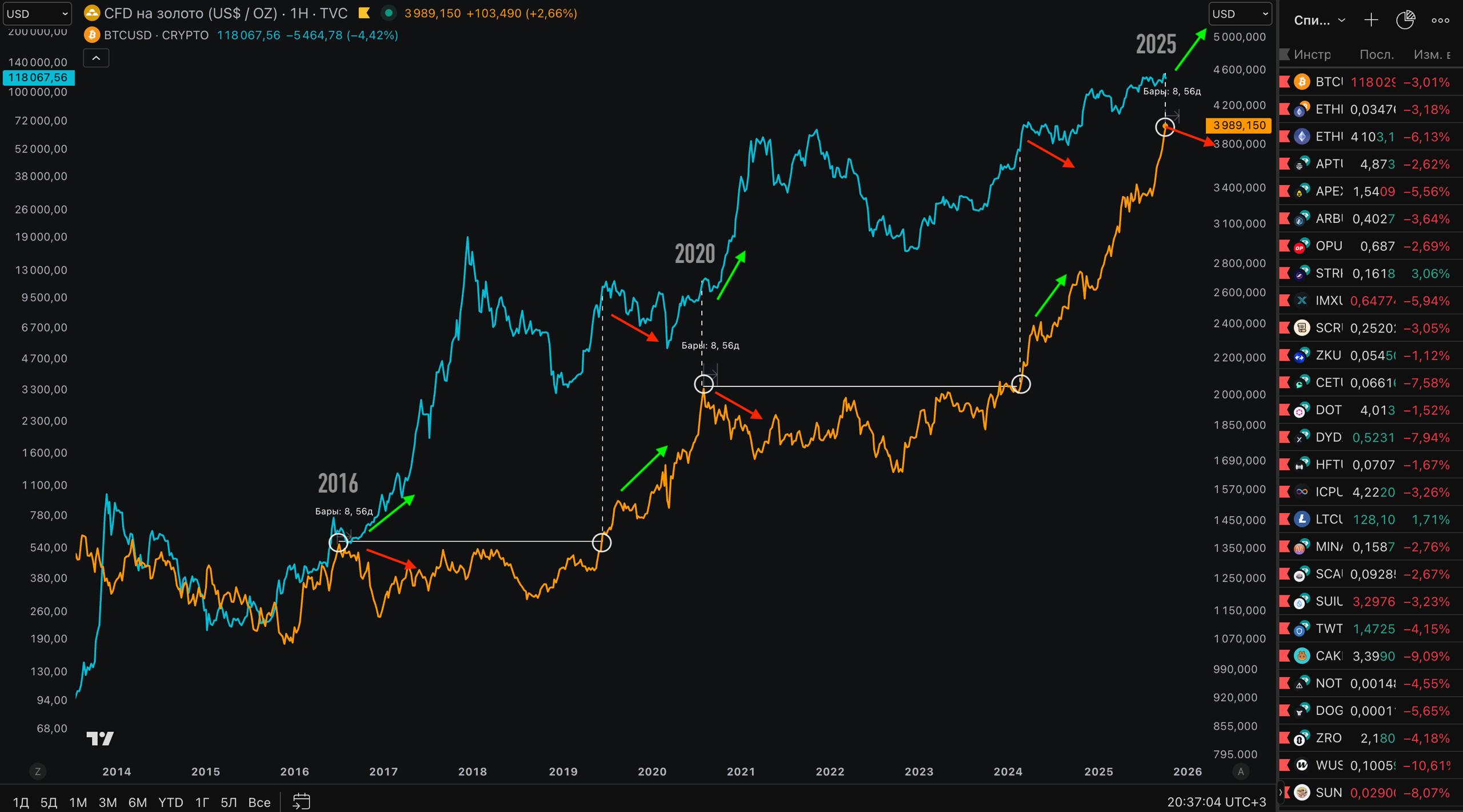
Task: Add a symbol to the watchlist with the plus icon
Action: (x=1371, y=21)
